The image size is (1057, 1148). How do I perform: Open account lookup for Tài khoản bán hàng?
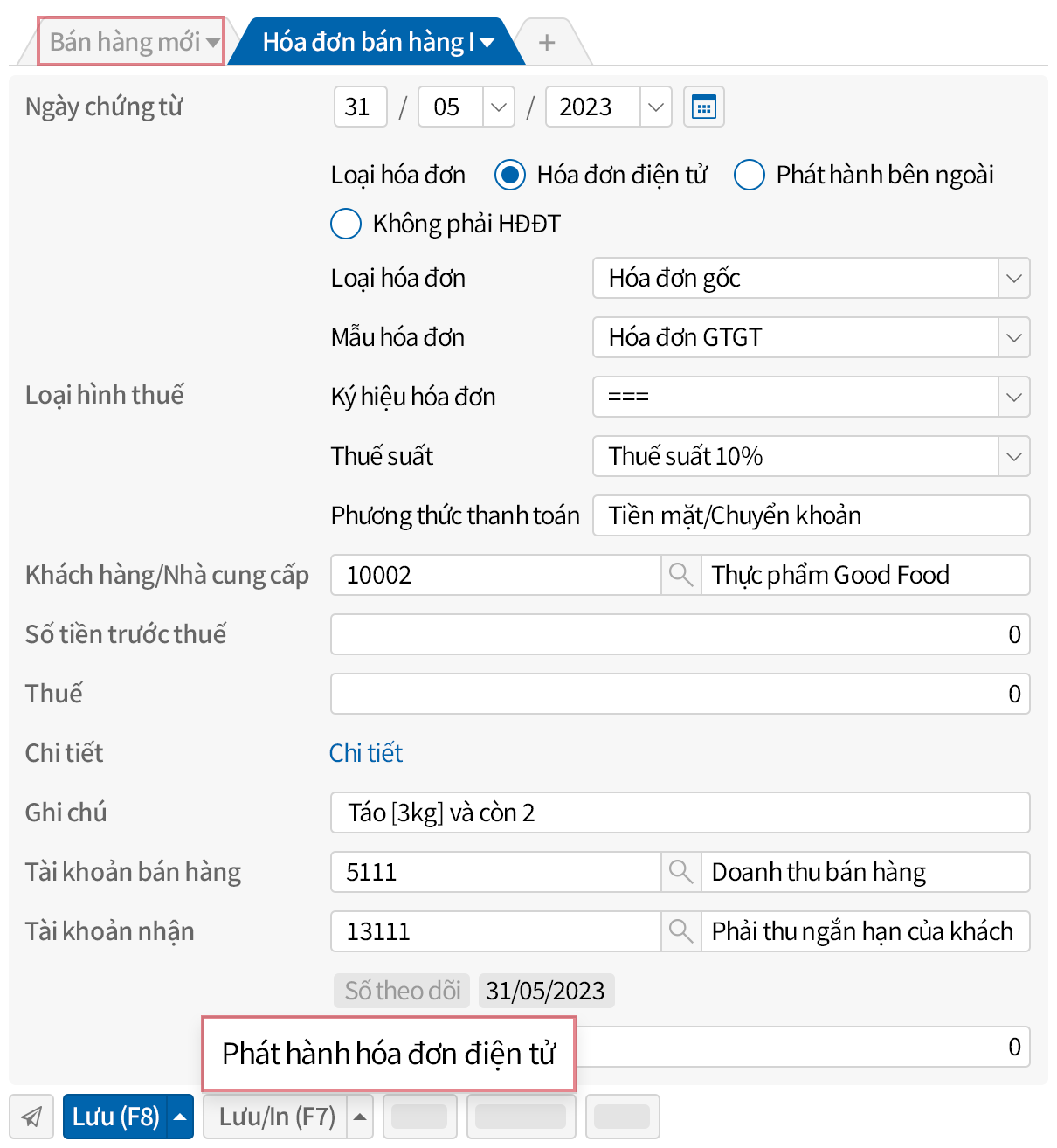click(680, 871)
